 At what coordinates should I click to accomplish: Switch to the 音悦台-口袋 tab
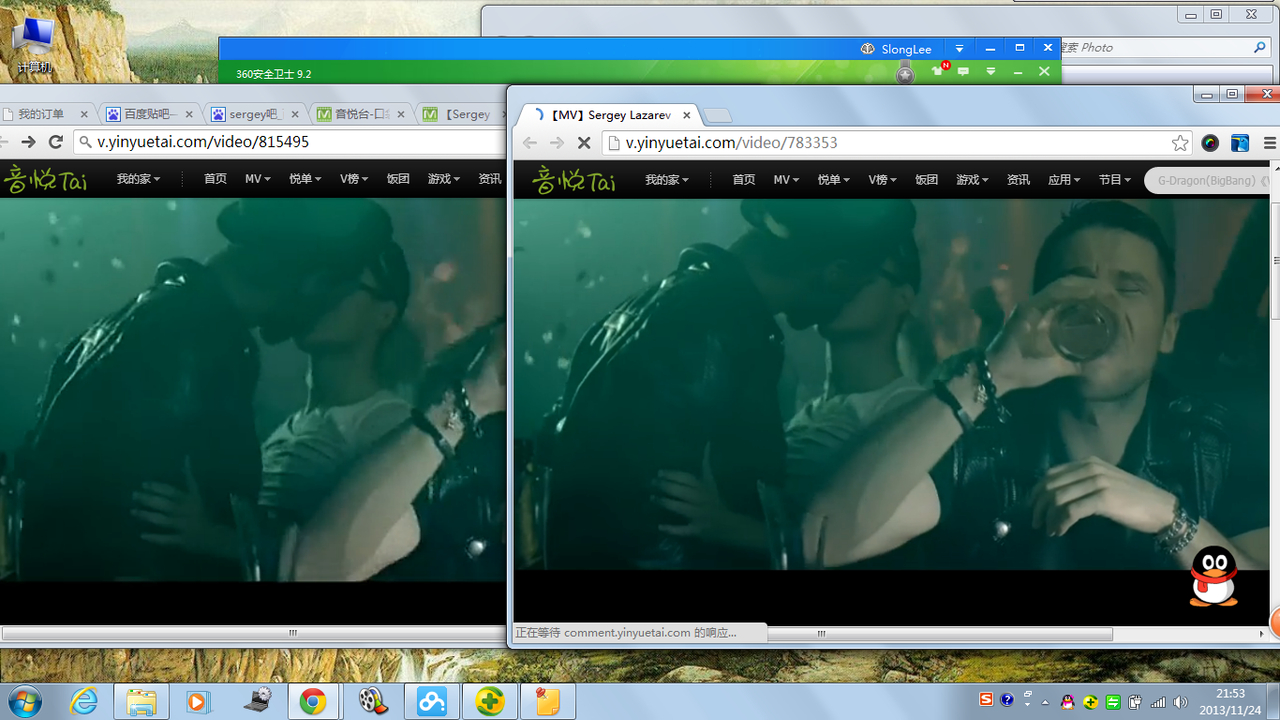pyautogui.click(x=361, y=114)
